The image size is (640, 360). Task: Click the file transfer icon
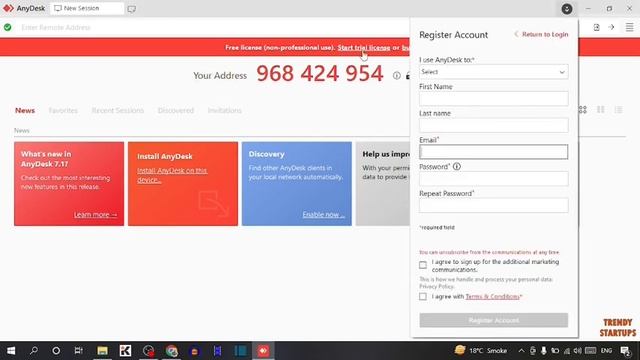click(596, 27)
